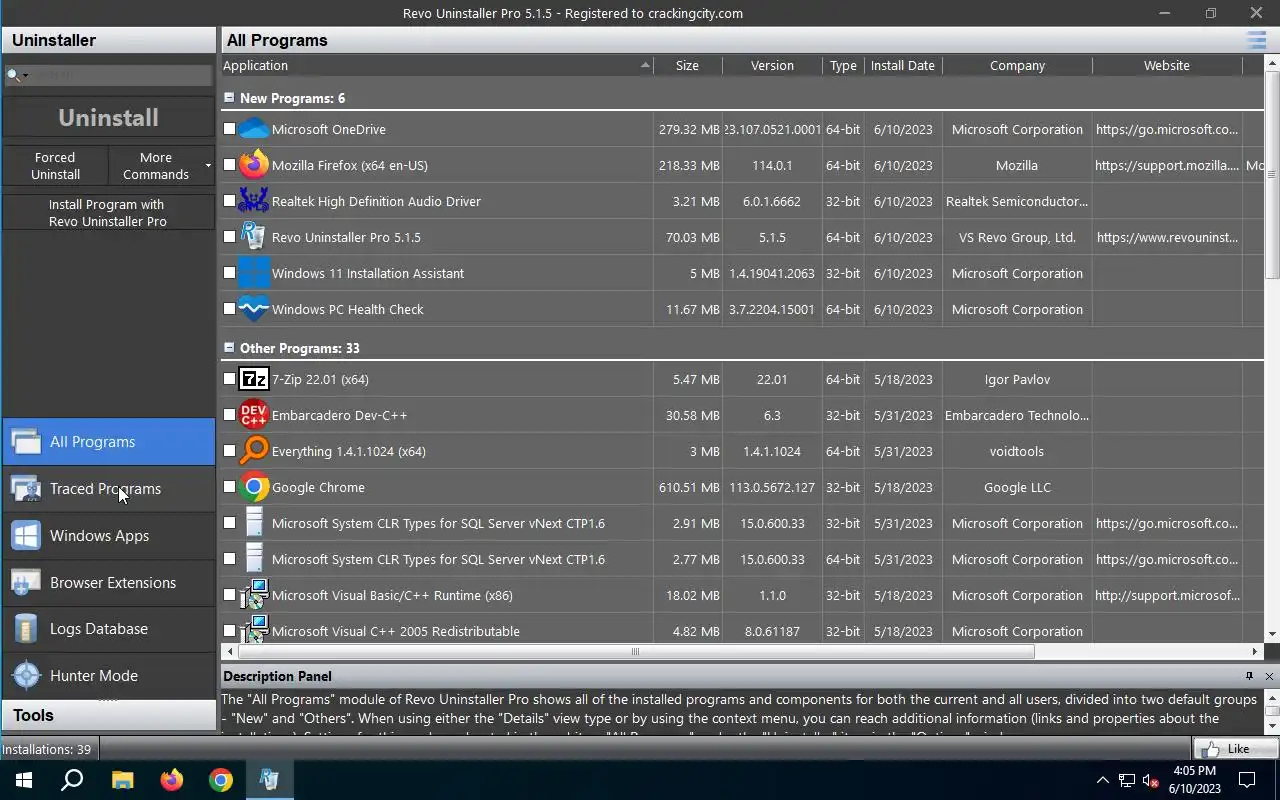Open the Traced Programs module
This screenshot has width=1280, height=800.
(108, 489)
